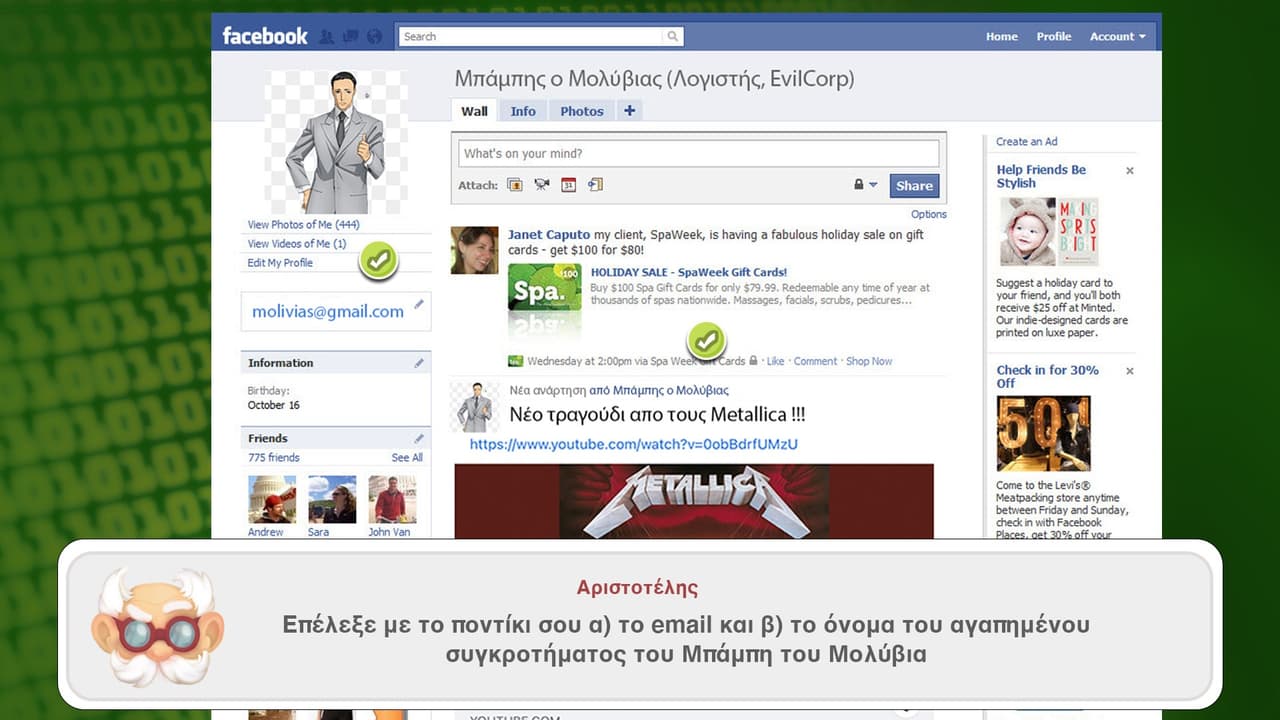The width and height of the screenshot is (1280, 720).
Task: Click the search magnifier icon
Action: pyautogui.click(x=673, y=37)
